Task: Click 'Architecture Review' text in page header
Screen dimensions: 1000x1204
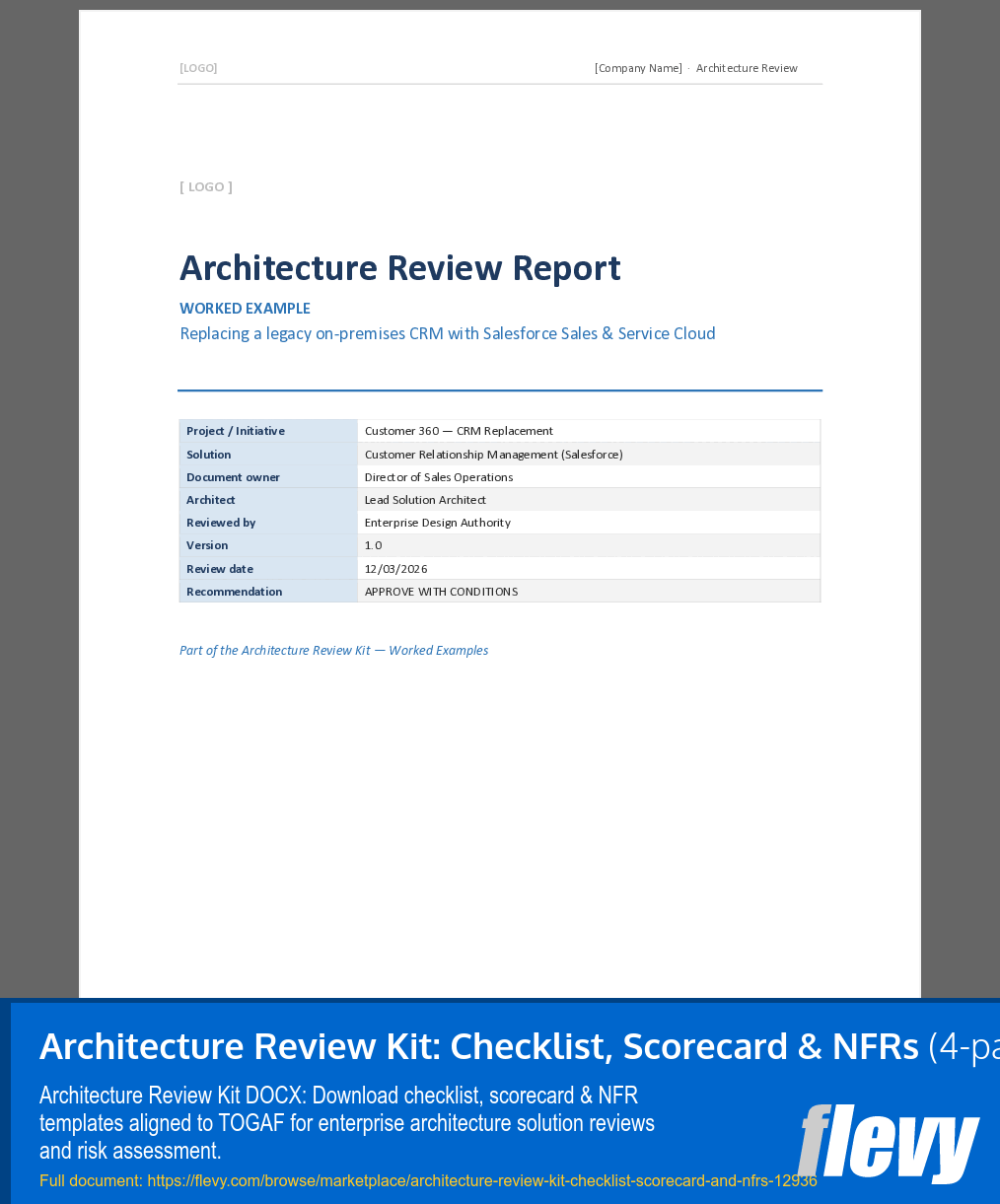Action: point(747,68)
